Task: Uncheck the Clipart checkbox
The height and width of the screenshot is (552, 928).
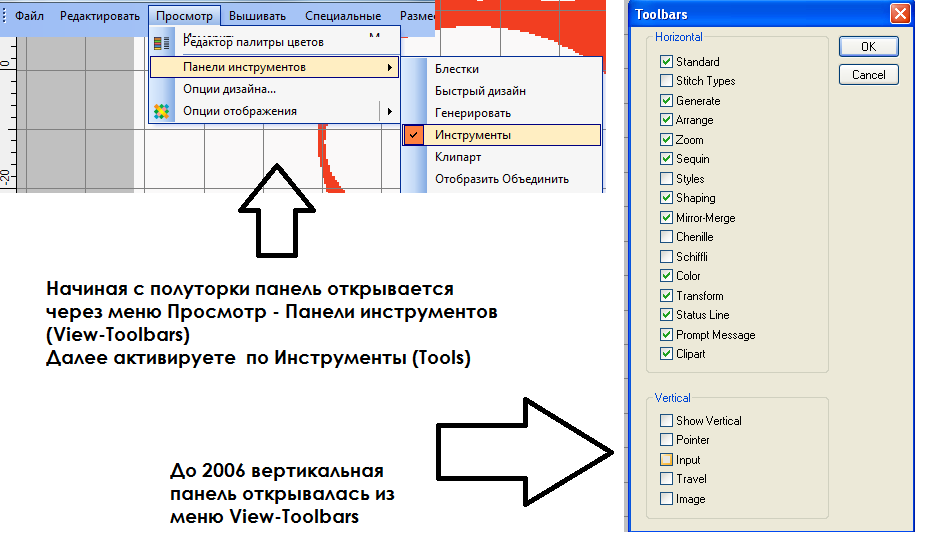Action: [666, 354]
